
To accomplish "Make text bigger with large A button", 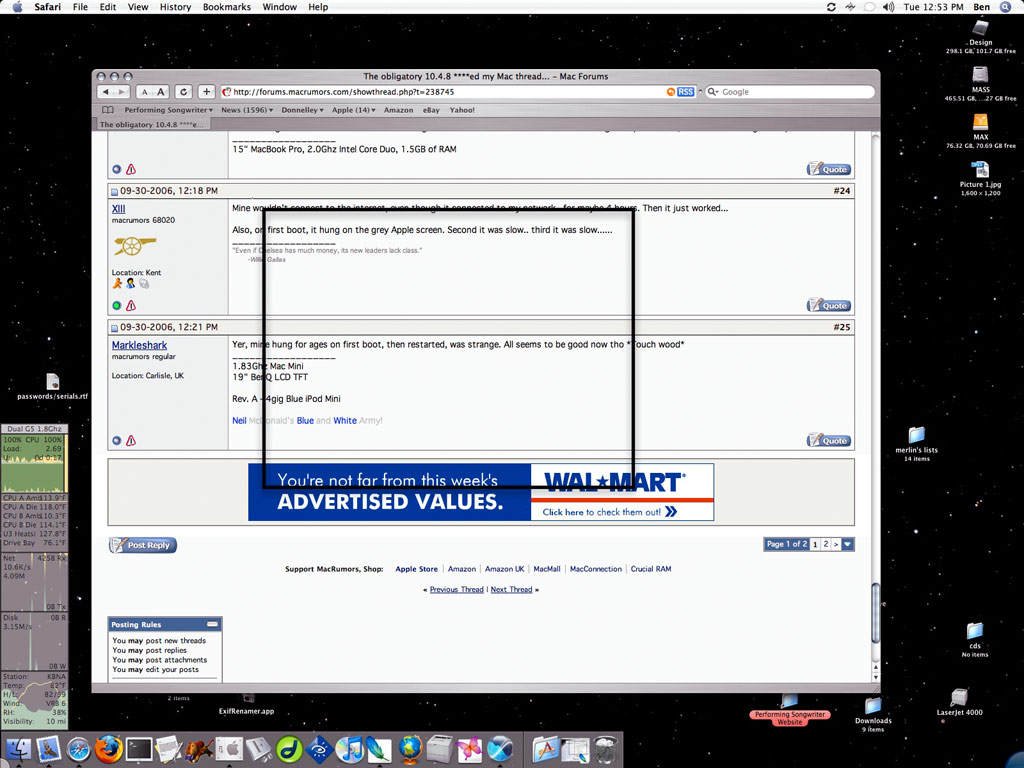I will 161,92.
